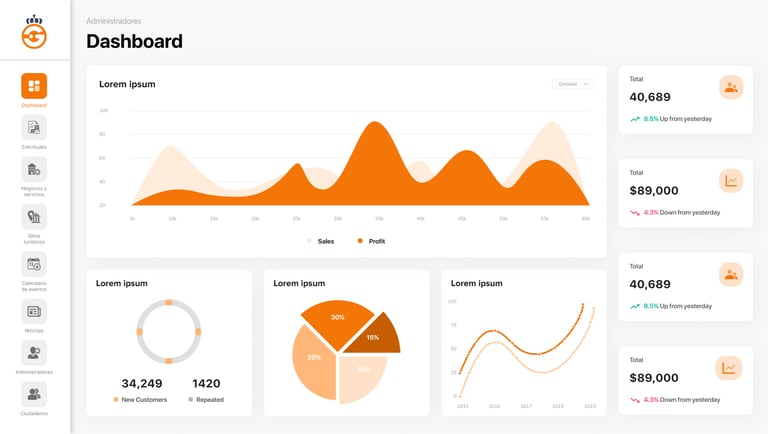Select the 30% pie chart slice
This screenshot has height=434, width=768.
[x=337, y=321]
